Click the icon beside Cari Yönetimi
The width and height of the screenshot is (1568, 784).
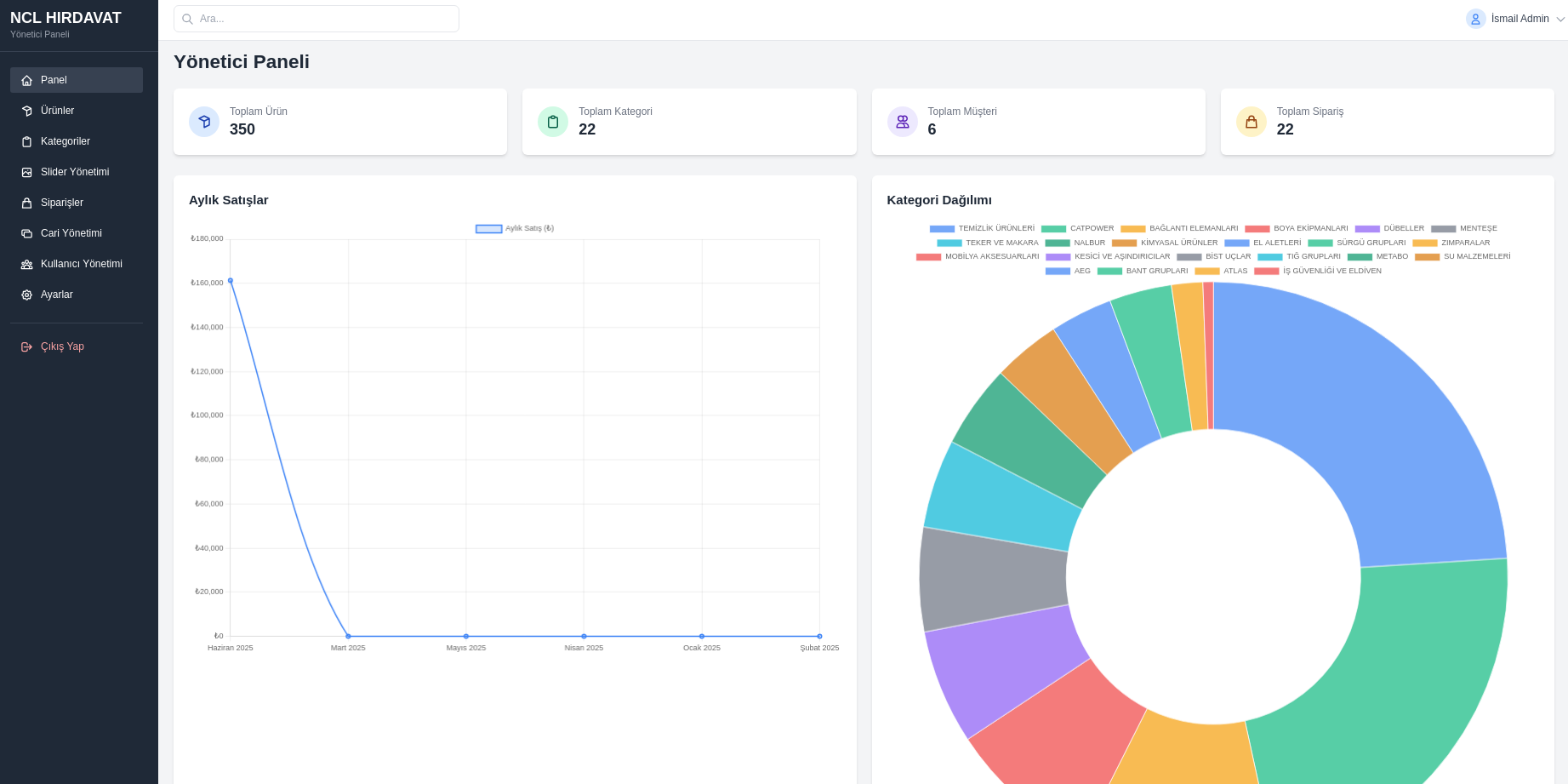pos(26,233)
